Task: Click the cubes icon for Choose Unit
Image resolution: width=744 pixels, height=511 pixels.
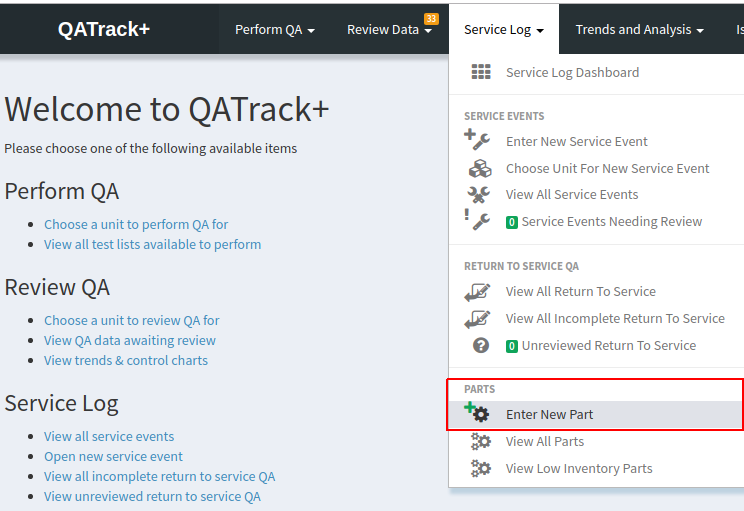Action: [480, 168]
